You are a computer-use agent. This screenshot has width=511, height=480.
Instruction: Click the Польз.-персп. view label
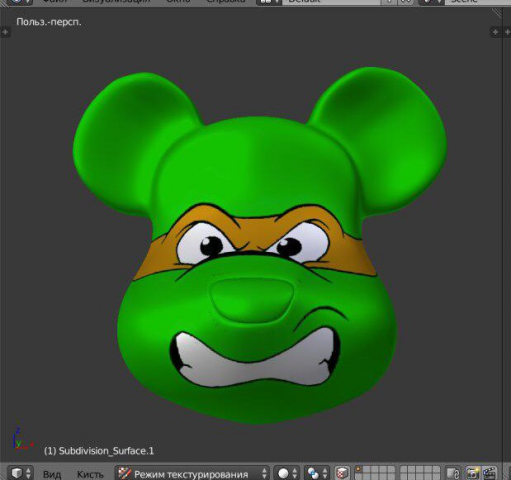pos(49,22)
